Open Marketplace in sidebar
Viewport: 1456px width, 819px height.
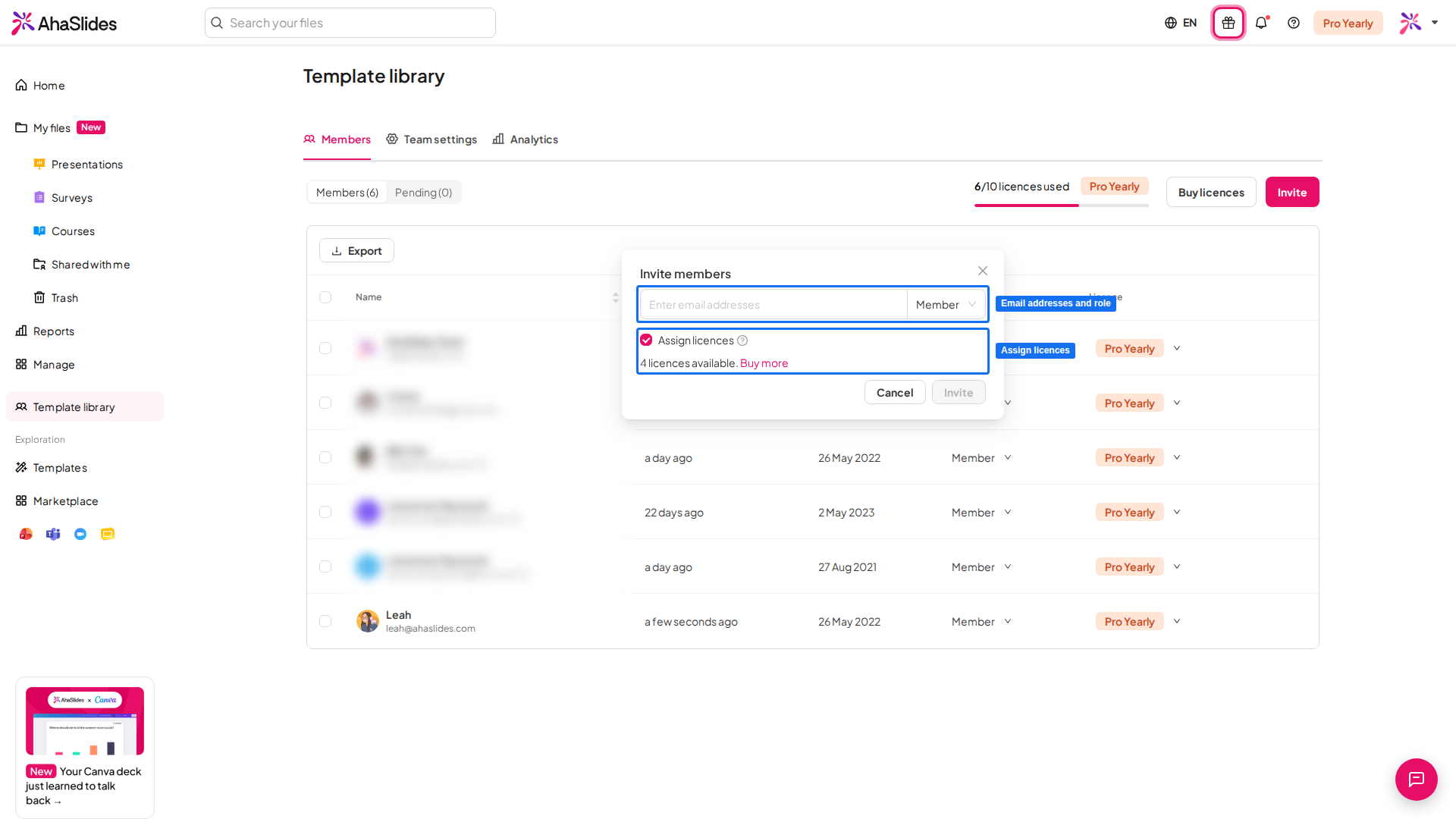57,501
